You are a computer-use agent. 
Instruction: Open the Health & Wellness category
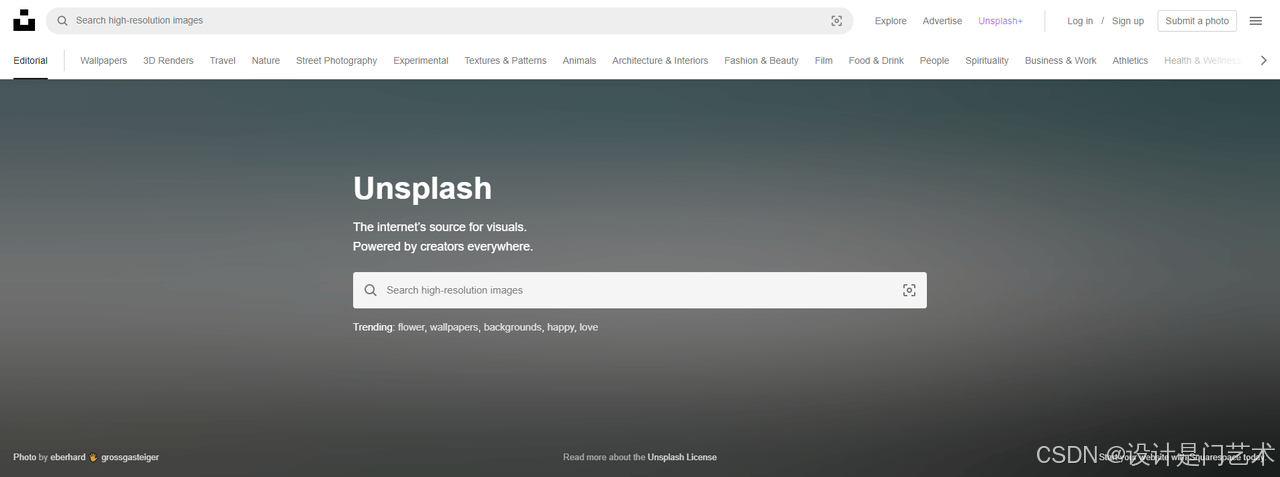tap(1203, 60)
